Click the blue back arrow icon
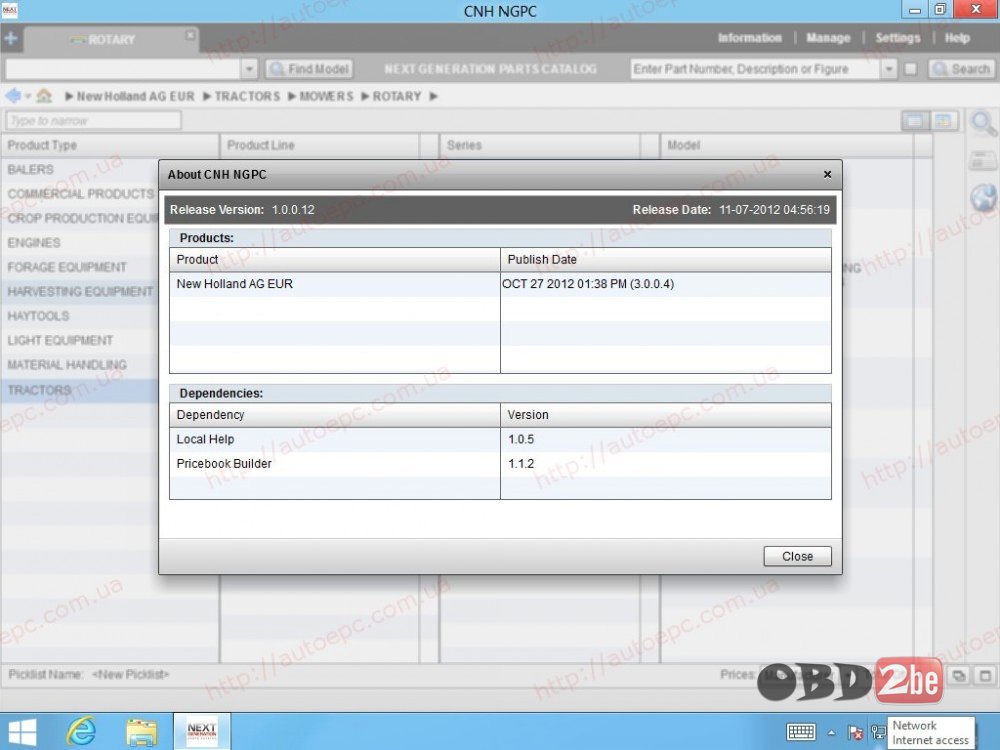The width and height of the screenshot is (1000, 750). pos(13,96)
